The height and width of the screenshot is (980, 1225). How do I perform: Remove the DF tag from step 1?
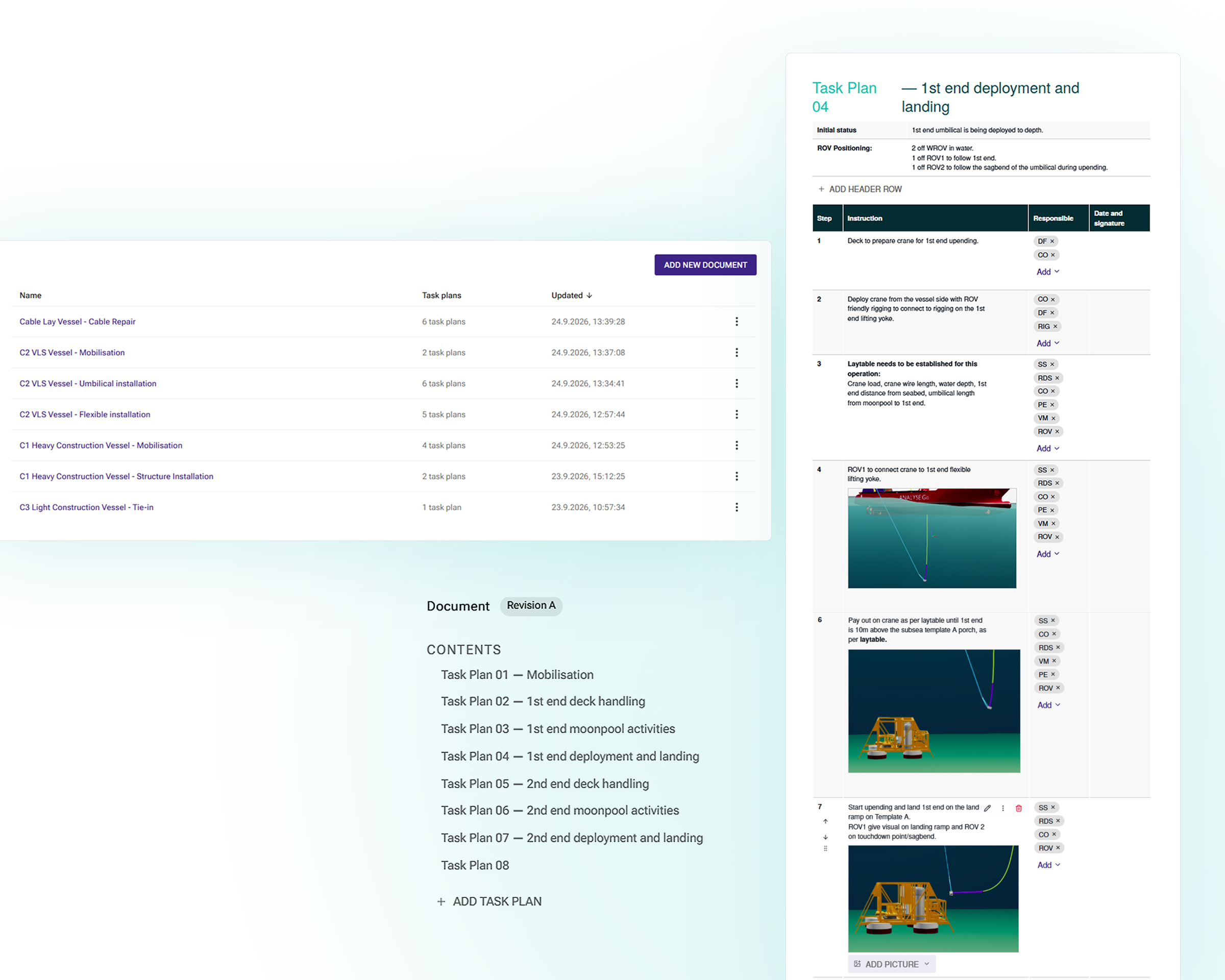click(x=1052, y=241)
